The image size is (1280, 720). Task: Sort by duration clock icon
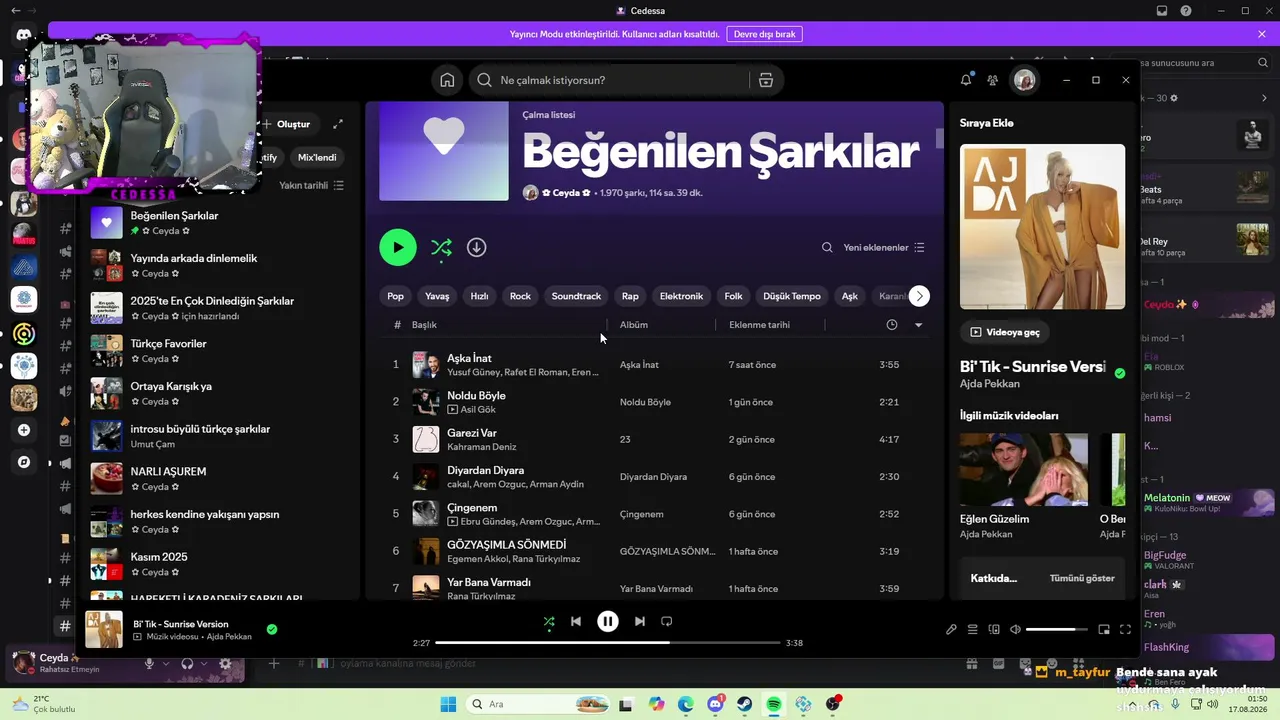tap(892, 325)
